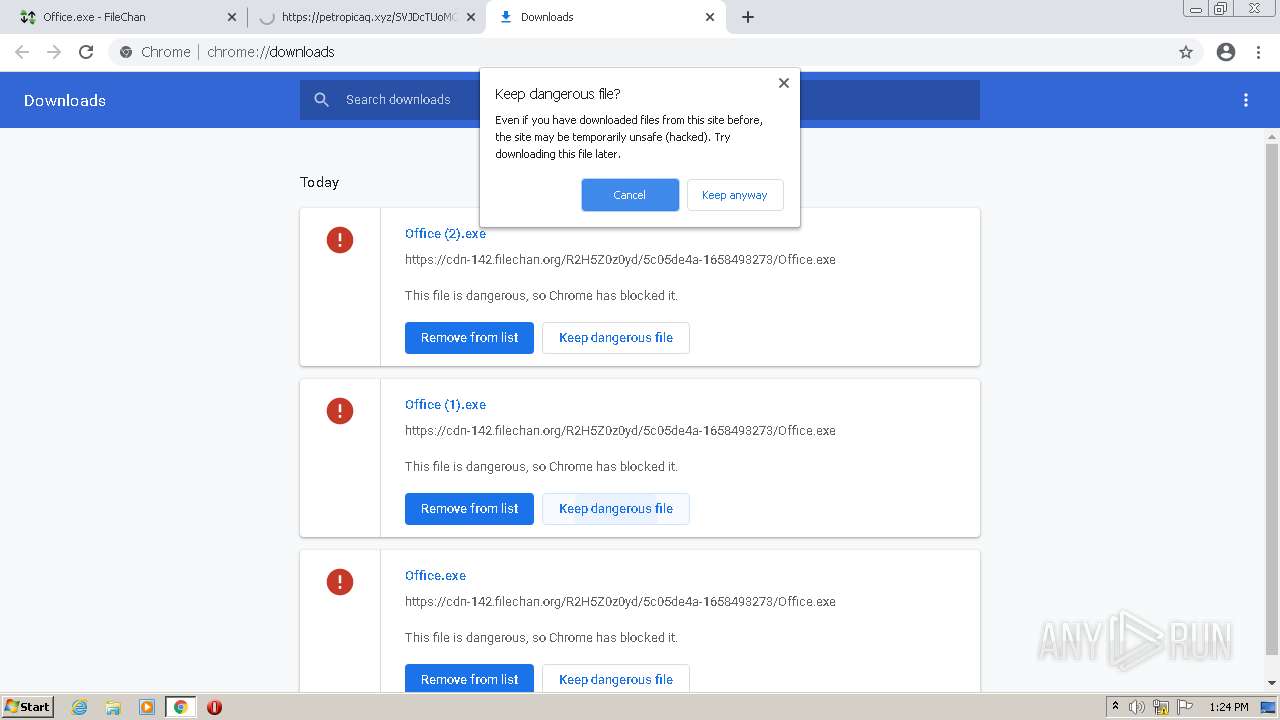Click the Downloads page heading
The width and height of the screenshot is (1280, 720).
point(65,100)
